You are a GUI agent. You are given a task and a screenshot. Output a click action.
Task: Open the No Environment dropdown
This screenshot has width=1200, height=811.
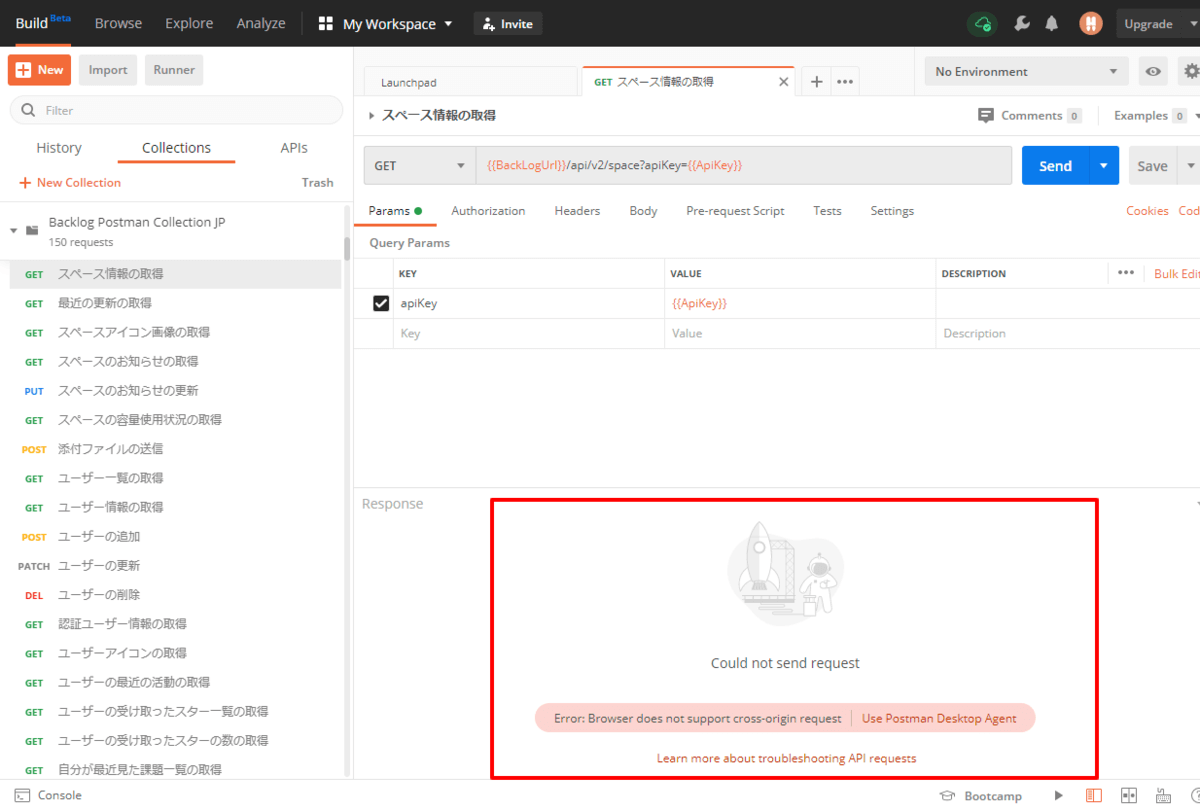pos(1025,71)
